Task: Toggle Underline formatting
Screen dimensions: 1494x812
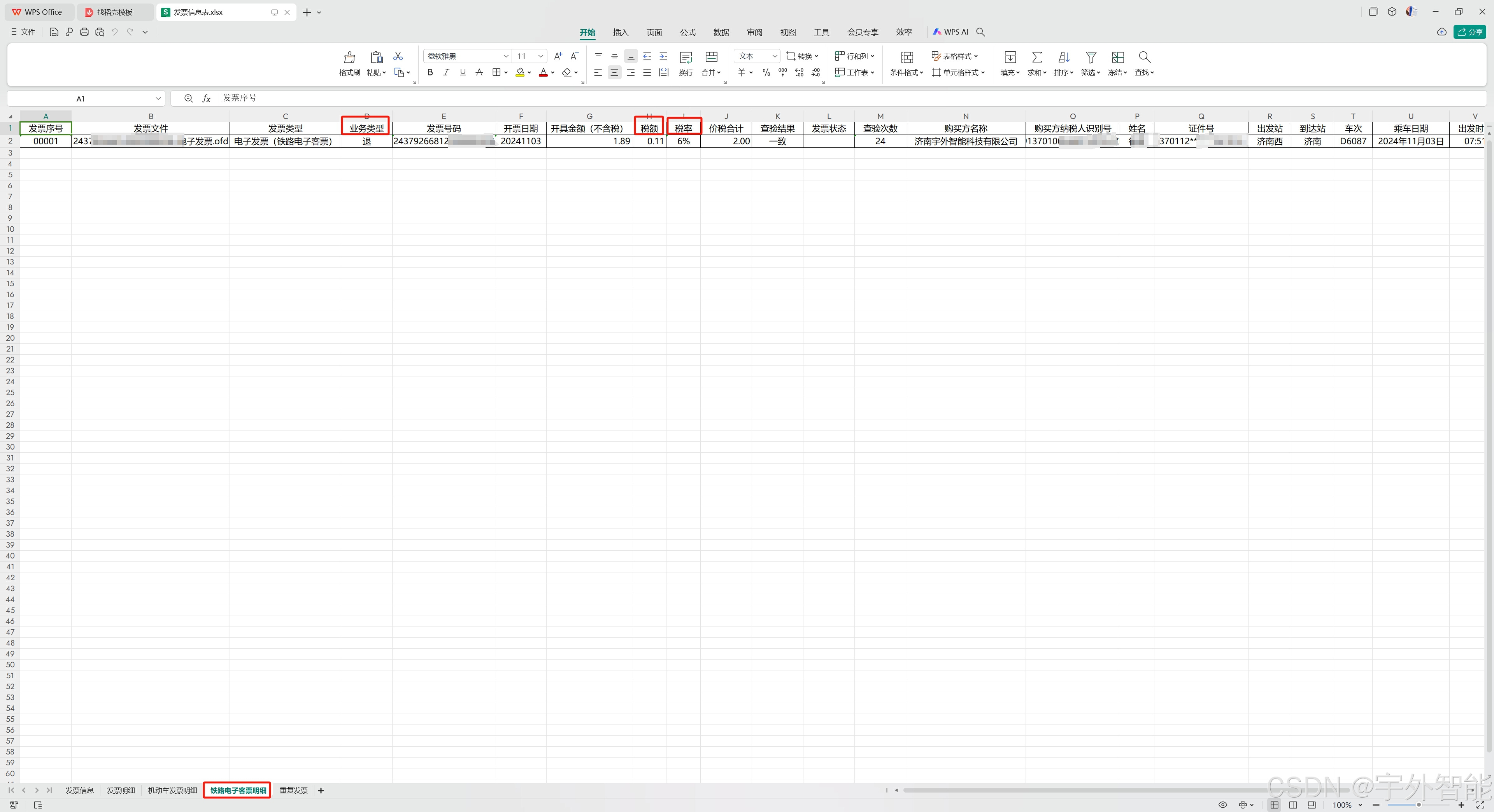Action: tap(462, 72)
